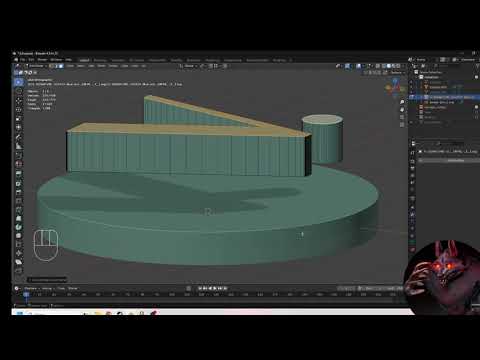480x360 pixels.
Task: Toggle snapping magnet in the header
Action: click(210, 66)
